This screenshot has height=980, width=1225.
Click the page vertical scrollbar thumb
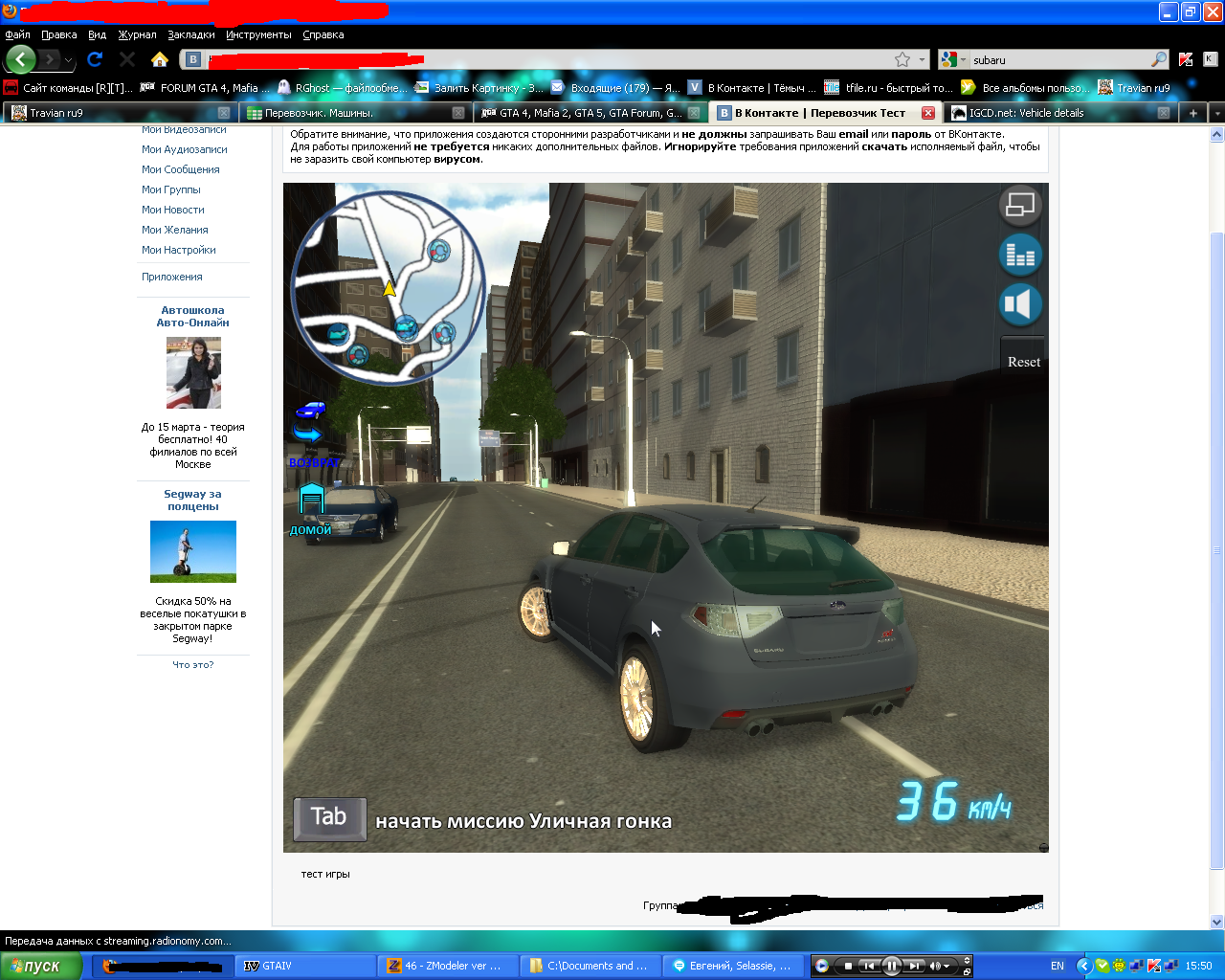pos(1217,551)
